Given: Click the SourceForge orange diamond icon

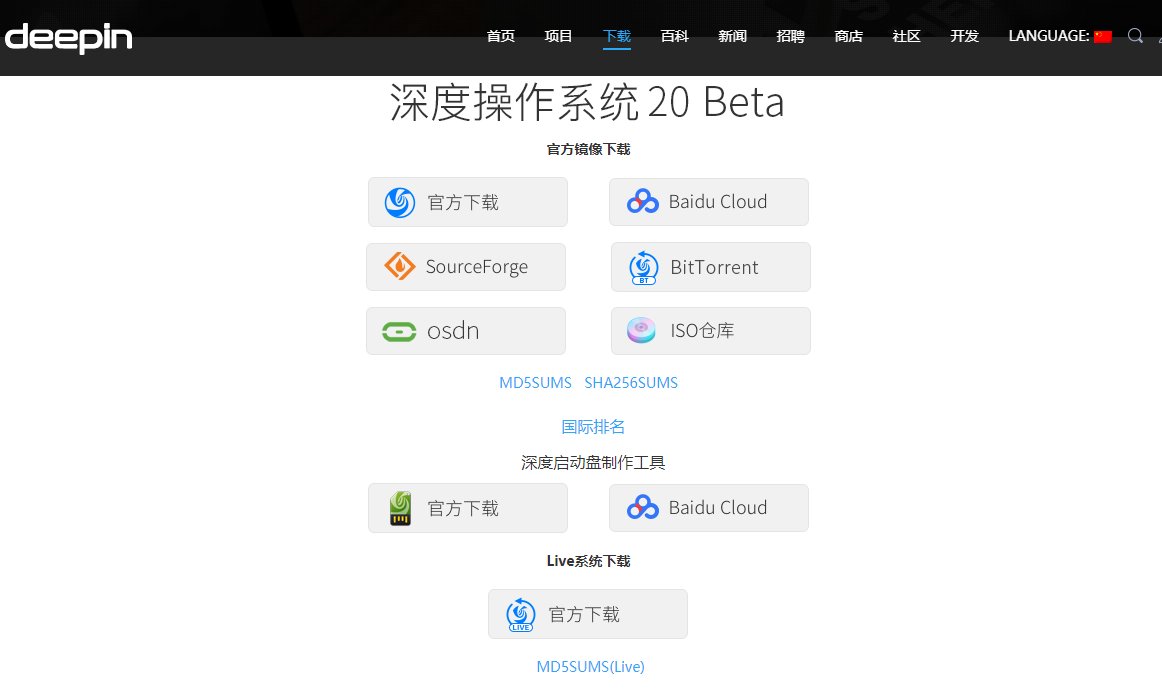Looking at the screenshot, I should [x=399, y=266].
